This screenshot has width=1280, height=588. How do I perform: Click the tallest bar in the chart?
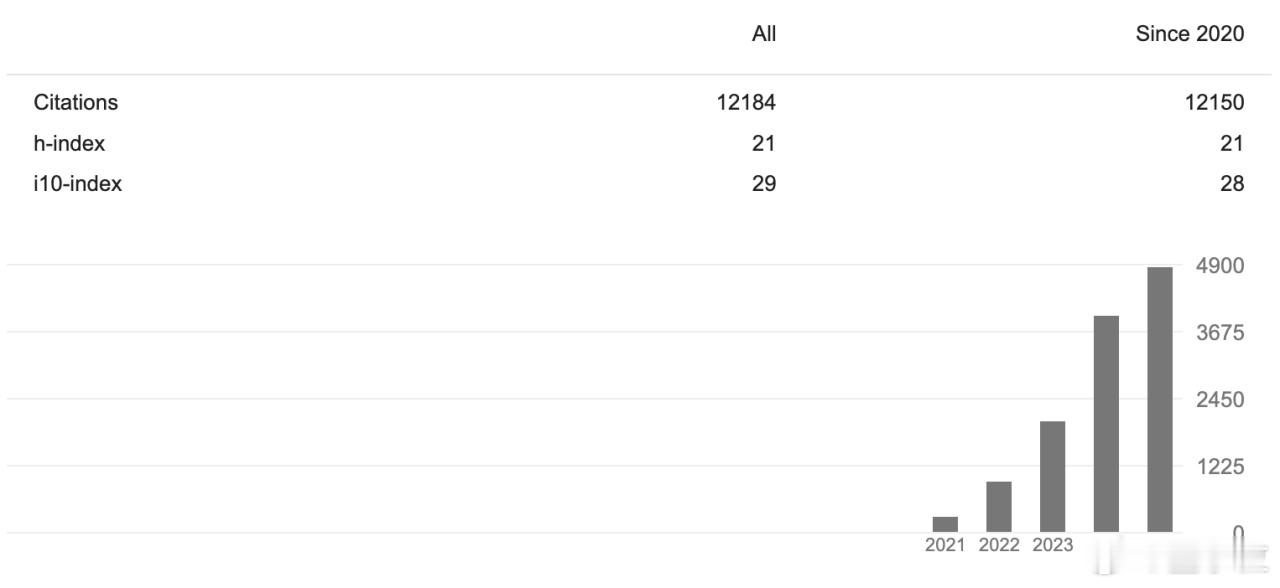tap(1160, 399)
